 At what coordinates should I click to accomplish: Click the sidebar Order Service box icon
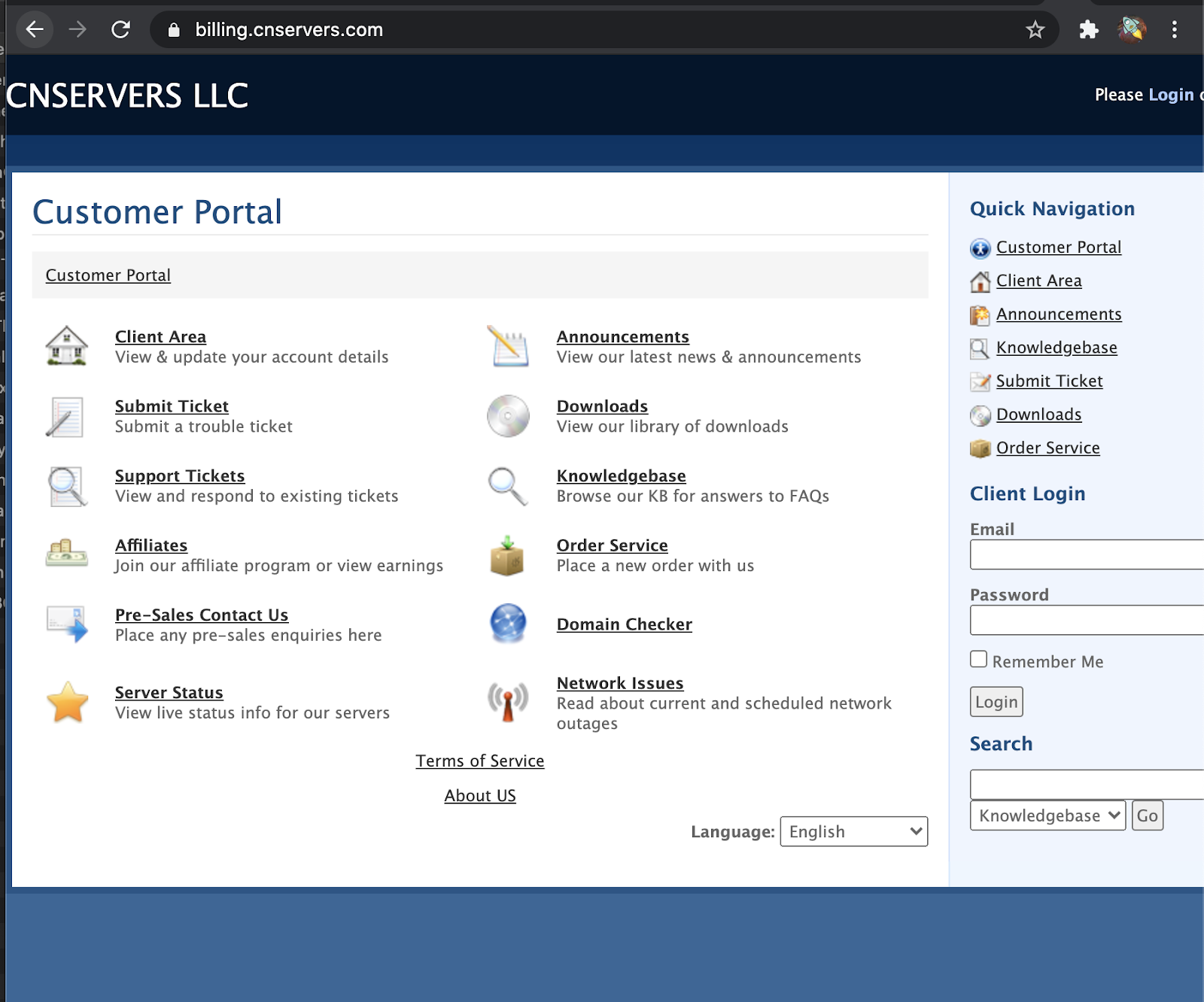(980, 449)
